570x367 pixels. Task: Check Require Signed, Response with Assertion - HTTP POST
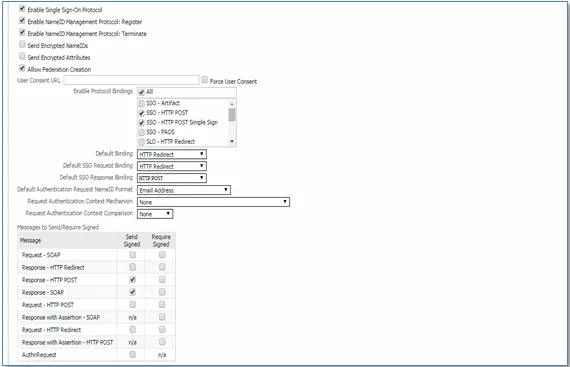click(162, 342)
